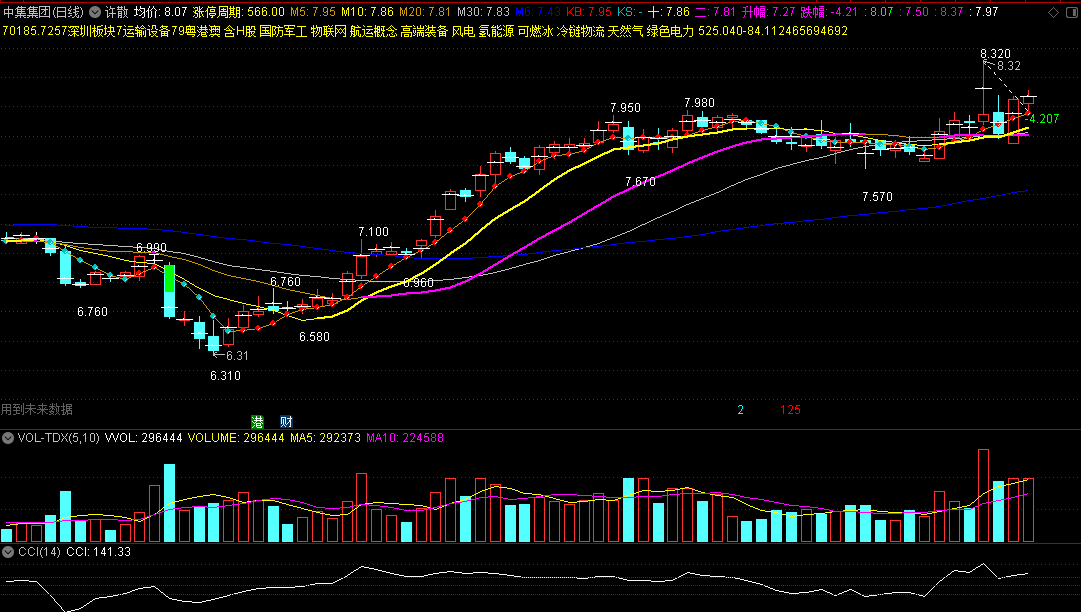Open CCI(14) indicator settings dropdown
Viewport: 1081px width, 612px height.
click(x=8, y=551)
